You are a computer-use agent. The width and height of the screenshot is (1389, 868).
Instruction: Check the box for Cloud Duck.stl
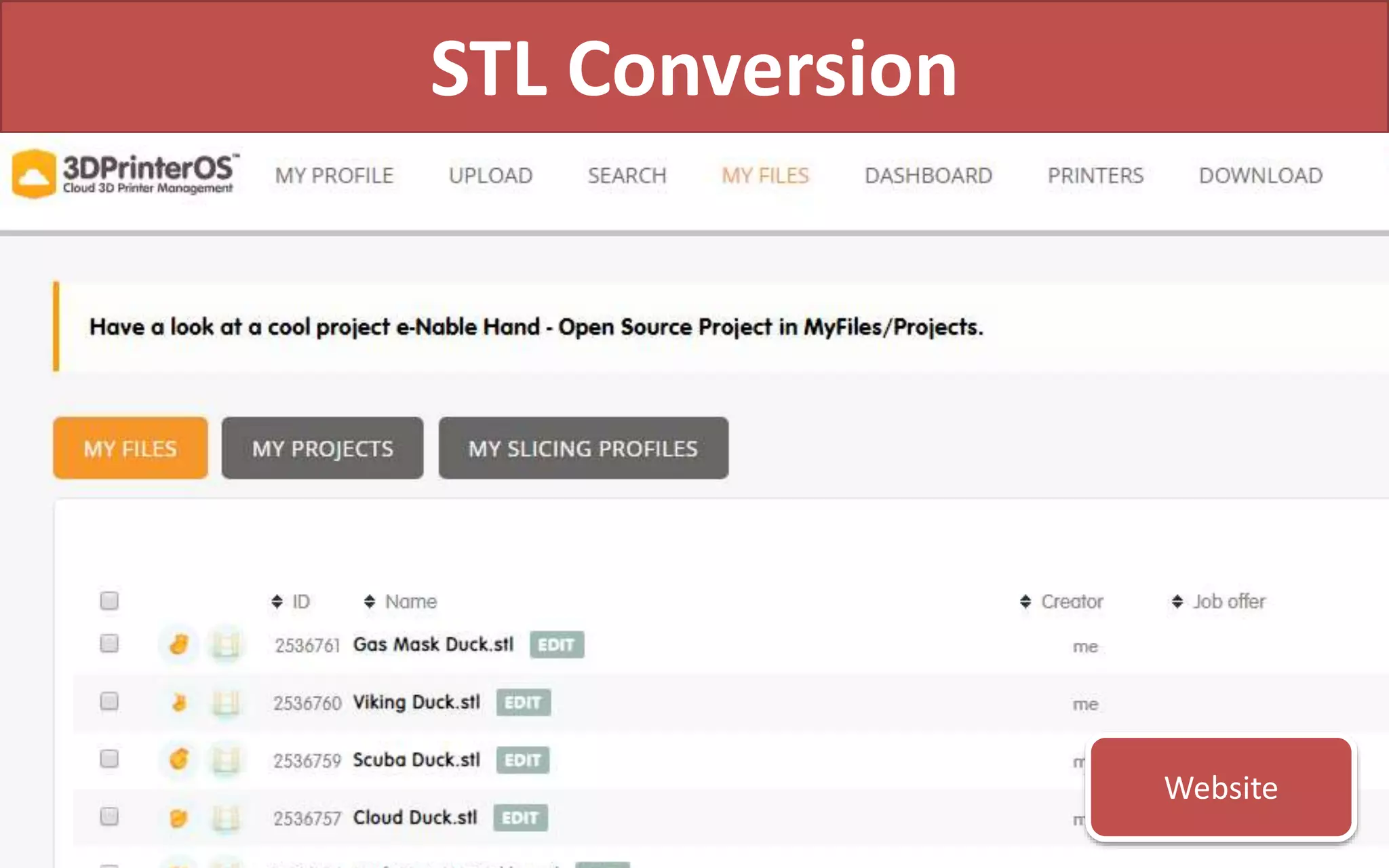pyautogui.click(x=109, y=816)
